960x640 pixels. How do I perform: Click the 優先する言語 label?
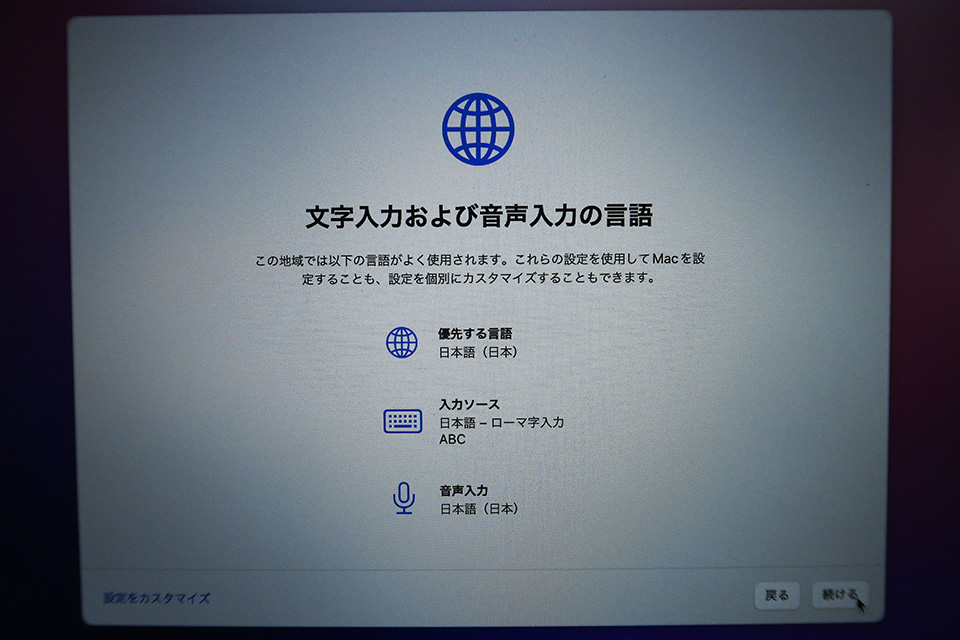coord(475,334)
